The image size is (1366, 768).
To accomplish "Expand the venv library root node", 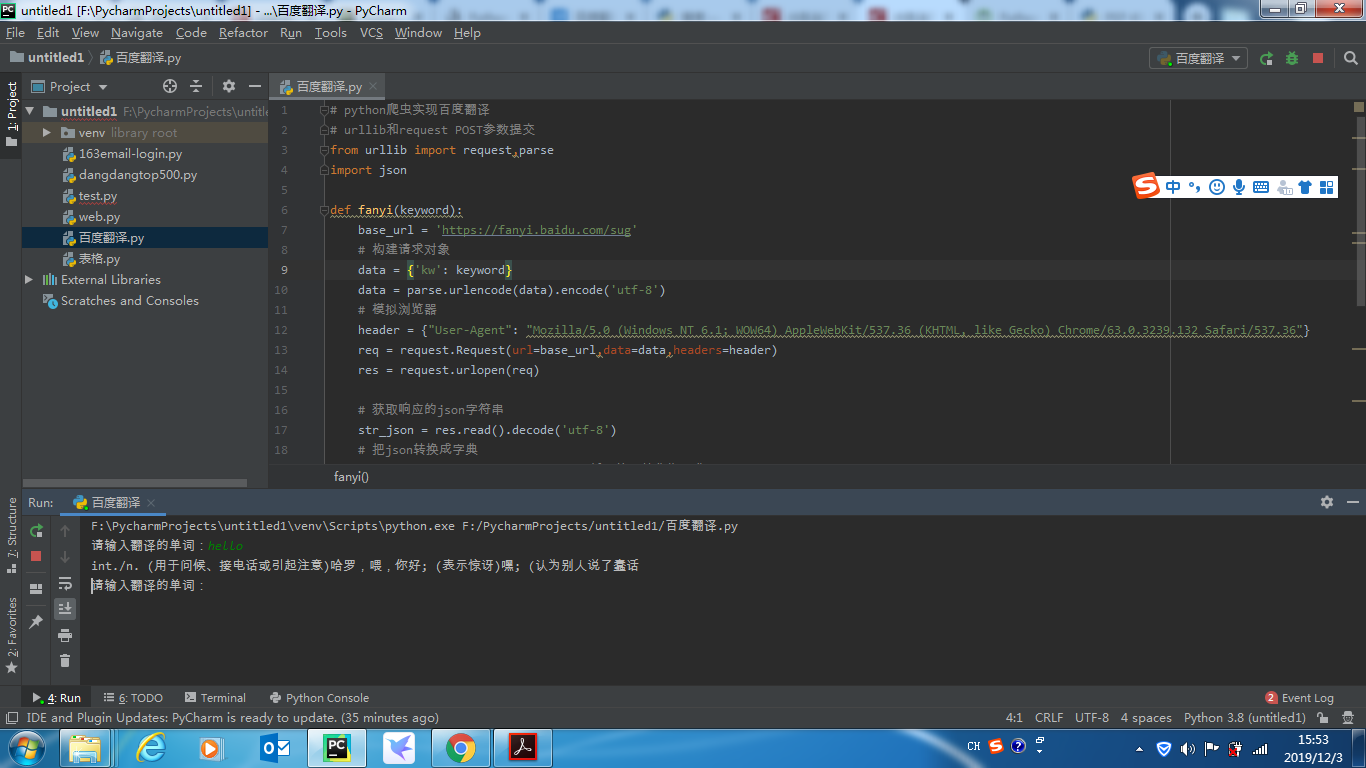I will (45, 132).
